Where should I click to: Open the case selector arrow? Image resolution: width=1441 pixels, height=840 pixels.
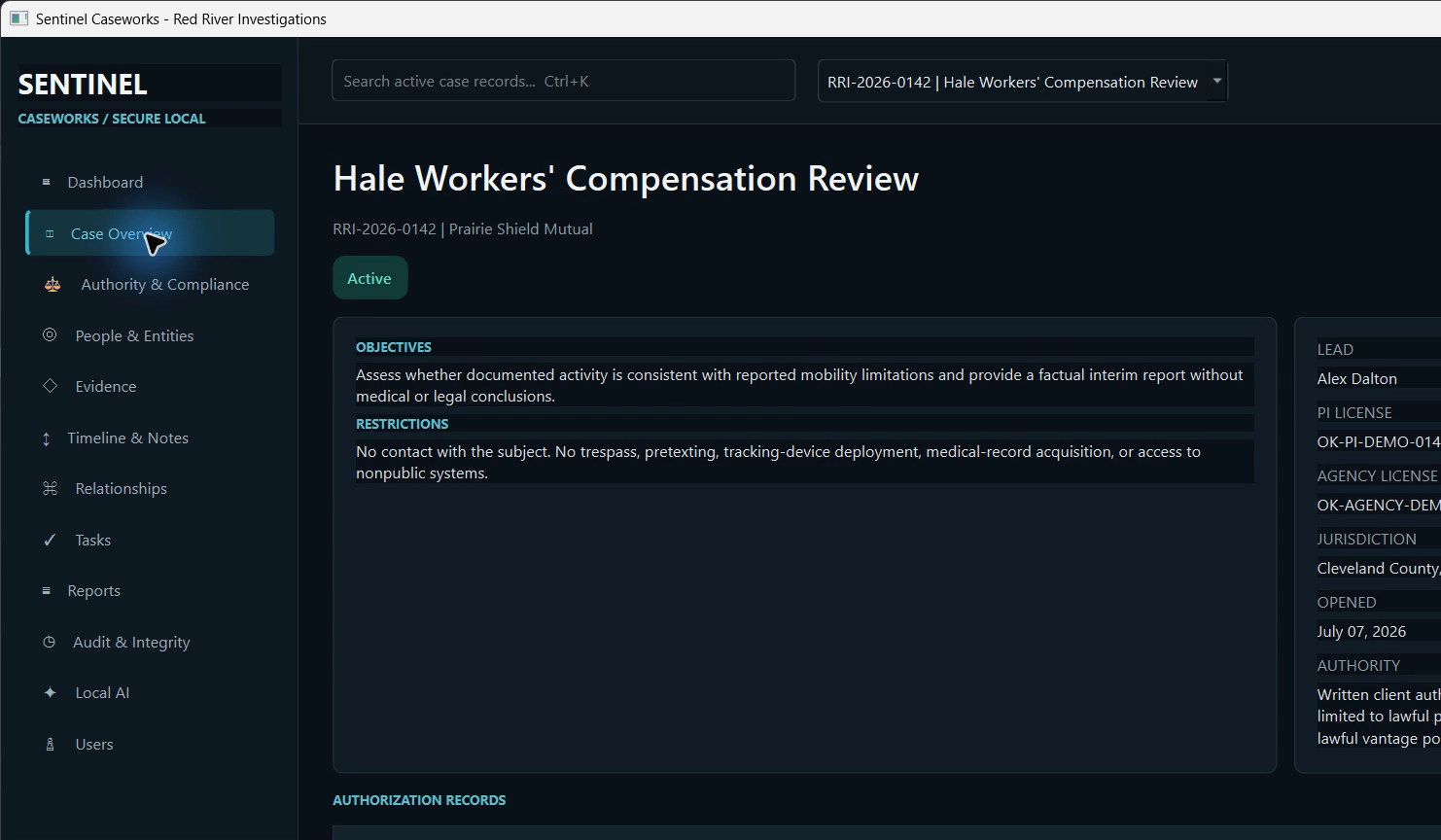[x=1216, y=82]
